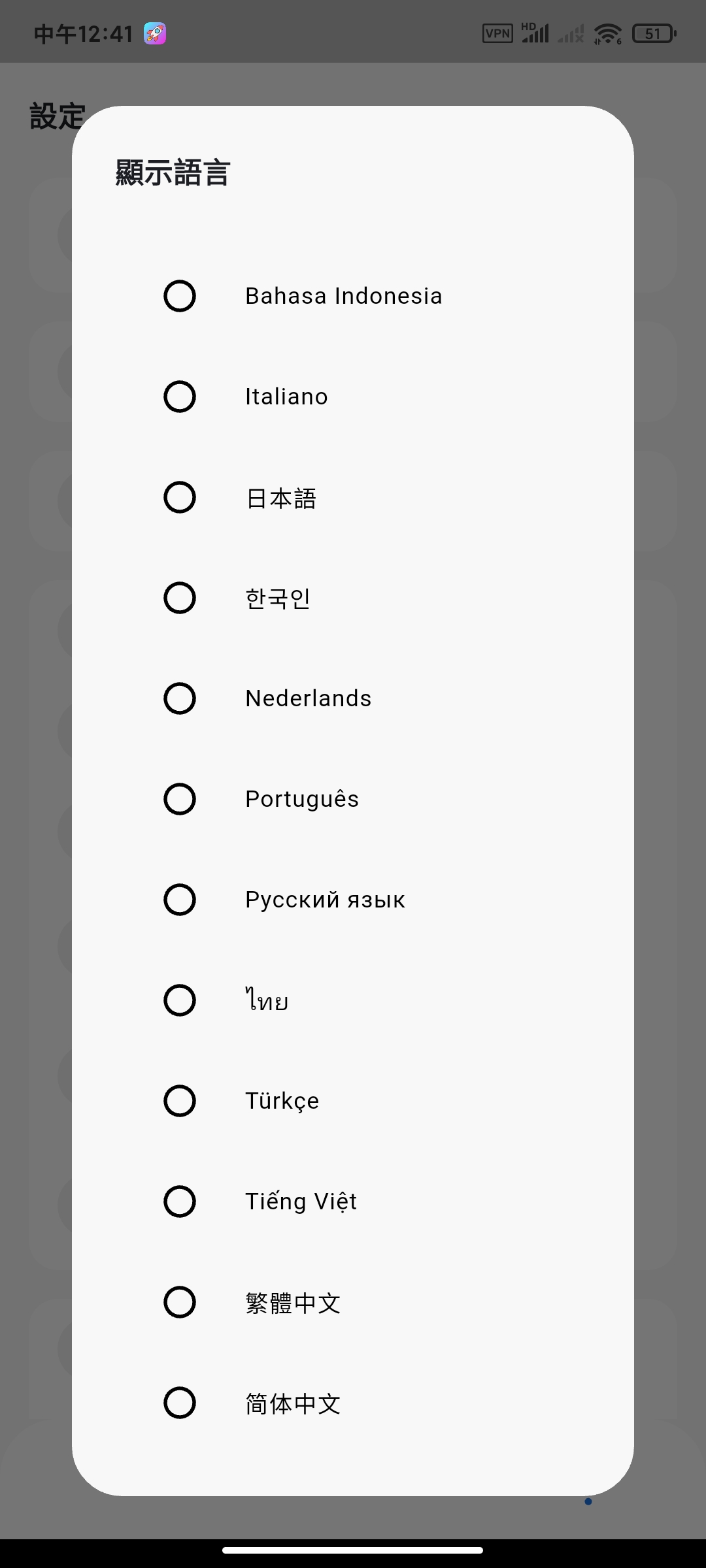Pick the 한국인 radio option

tap(180, 598)
